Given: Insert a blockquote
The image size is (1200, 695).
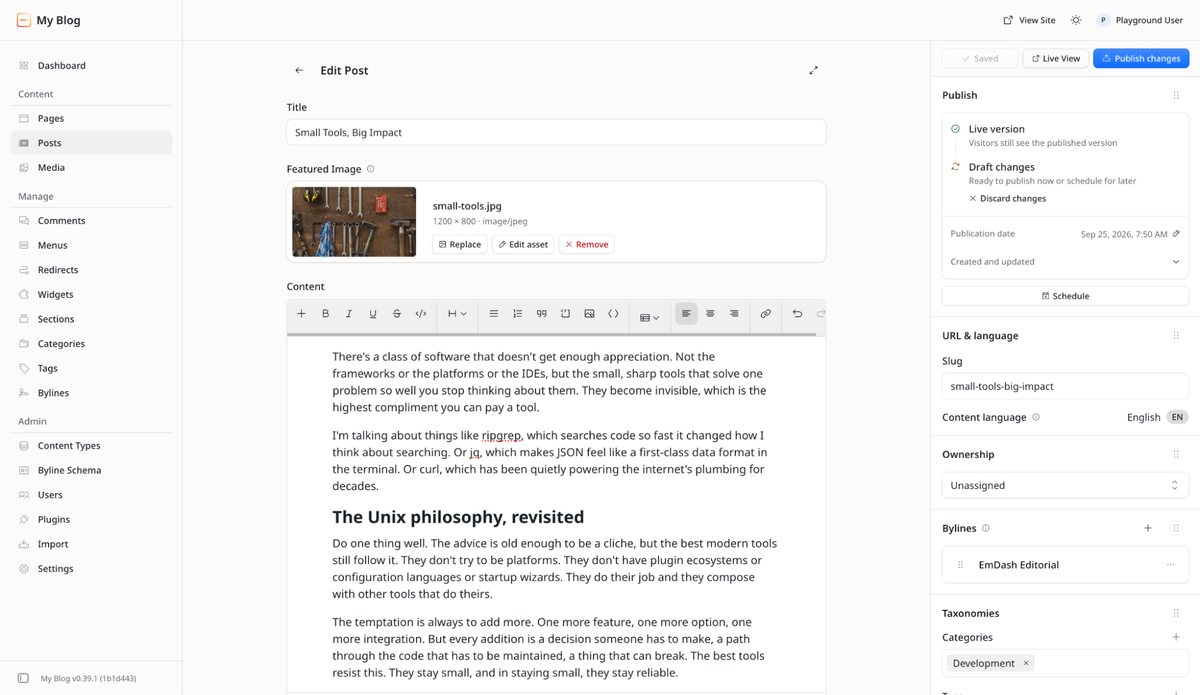Looking at the screenshot, I should [x=541, y=313].
